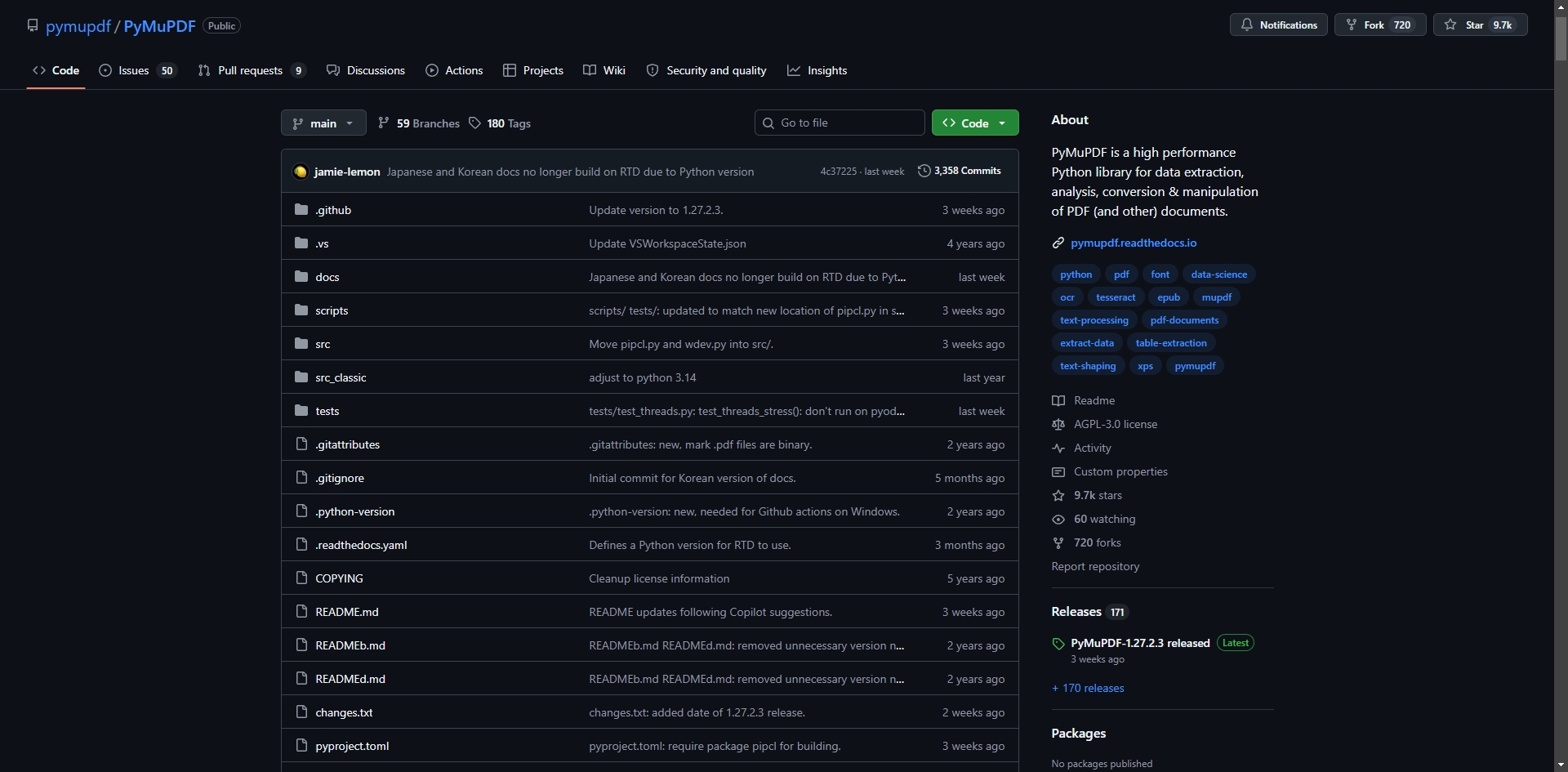
Task: Click the python topic tag
Action: [x=1076, y=274]
